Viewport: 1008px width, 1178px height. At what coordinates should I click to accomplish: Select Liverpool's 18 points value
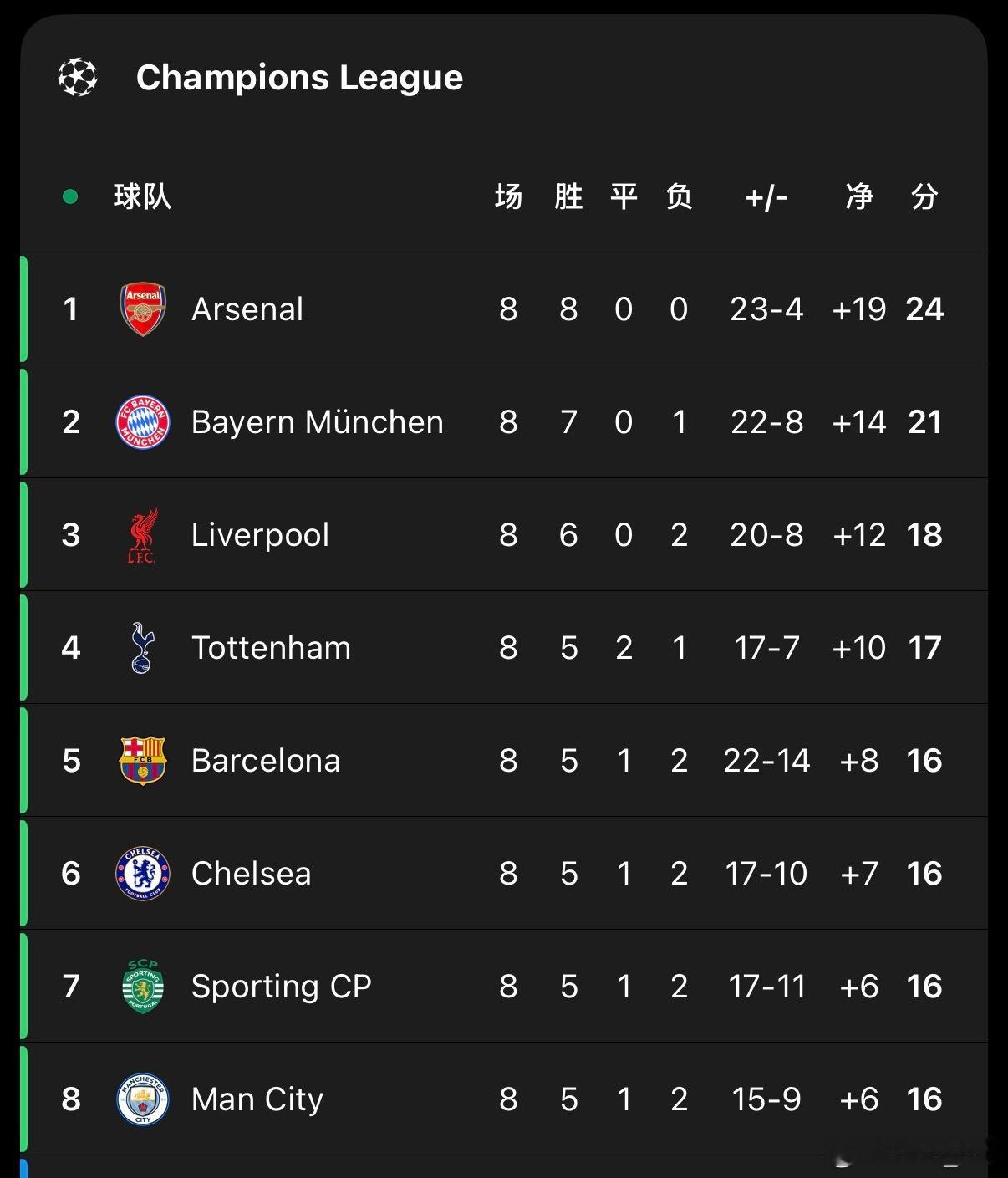(x=924, y=535)
